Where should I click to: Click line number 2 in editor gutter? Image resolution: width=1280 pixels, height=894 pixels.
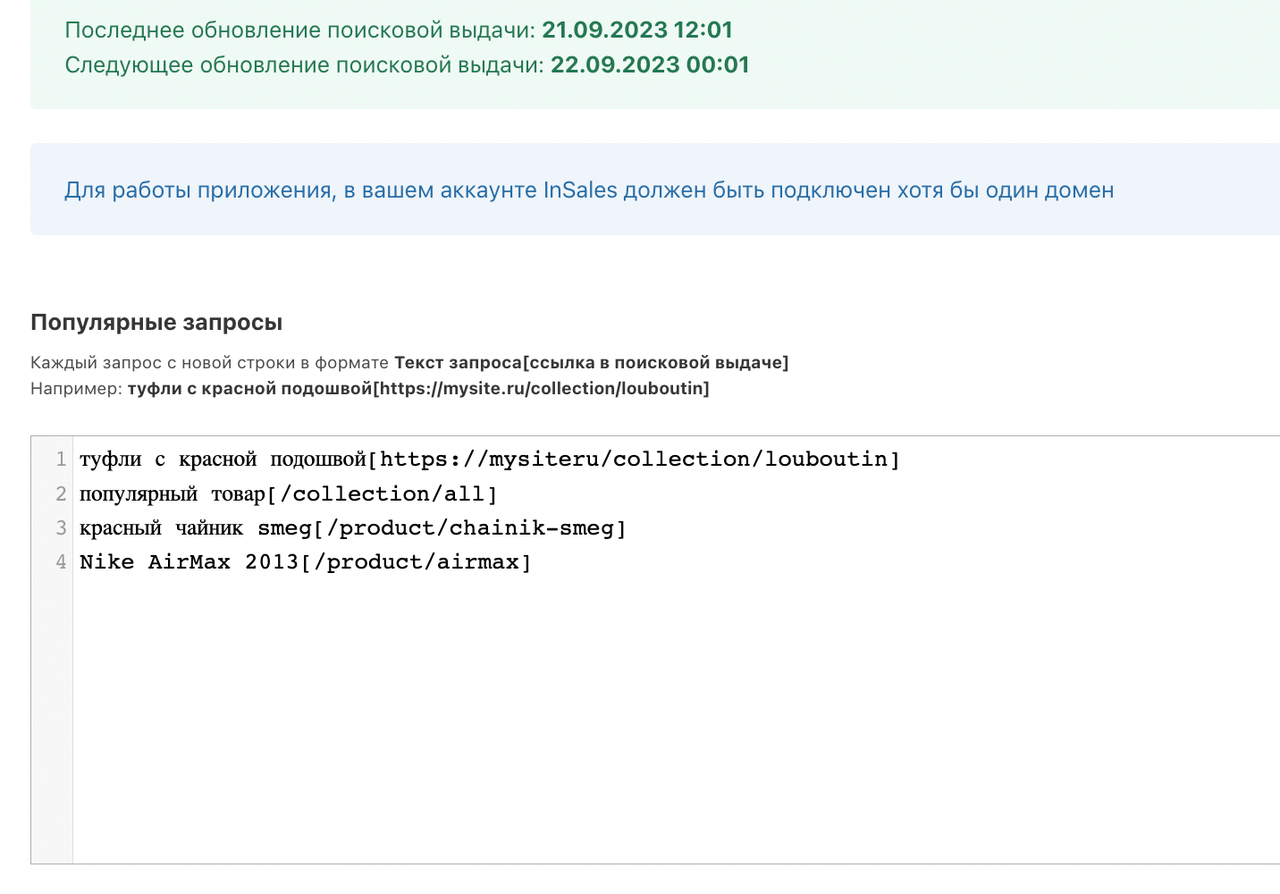[x=61, y=494]
